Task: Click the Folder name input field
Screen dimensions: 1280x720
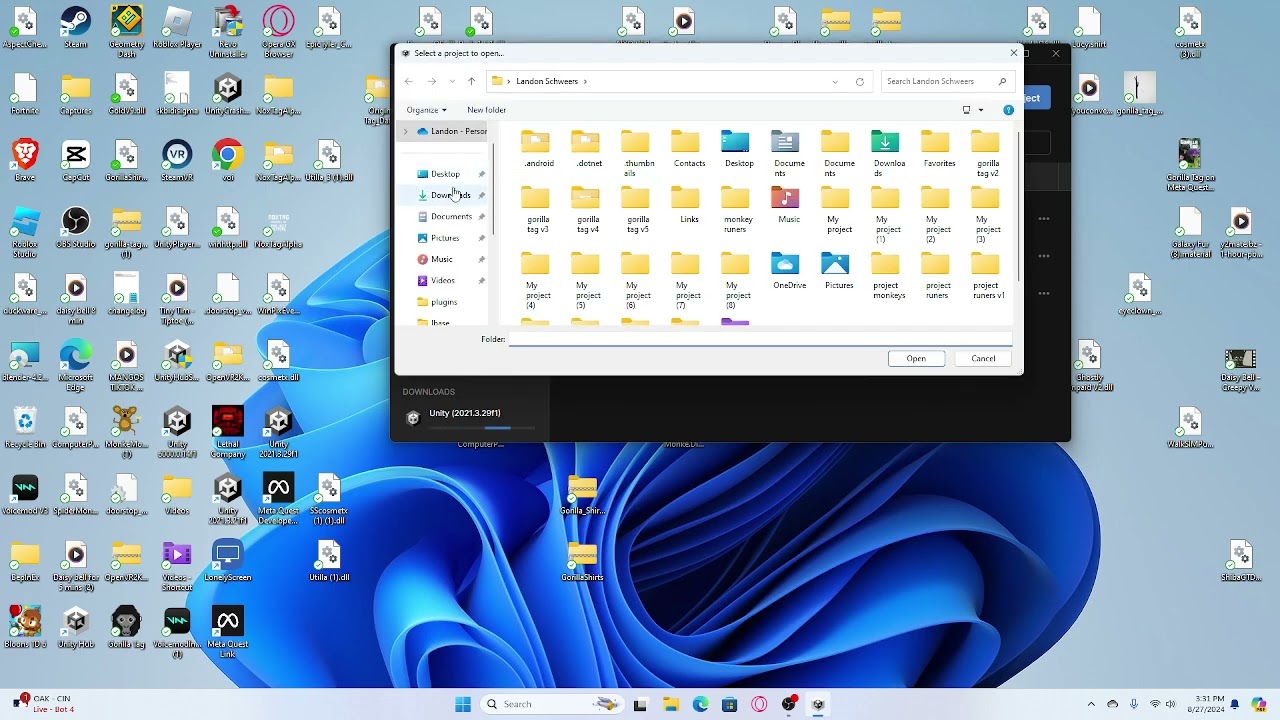Action: (760, 340)
